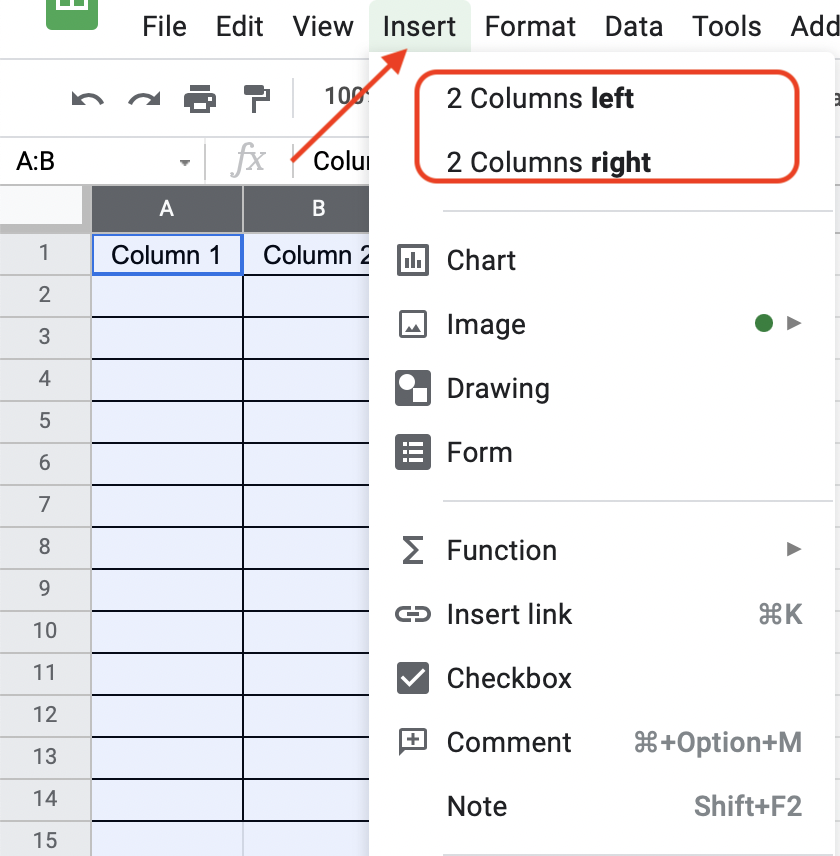840x856 pixels.
Task: Choose 2 Columns left option
Action: (540, 99)
